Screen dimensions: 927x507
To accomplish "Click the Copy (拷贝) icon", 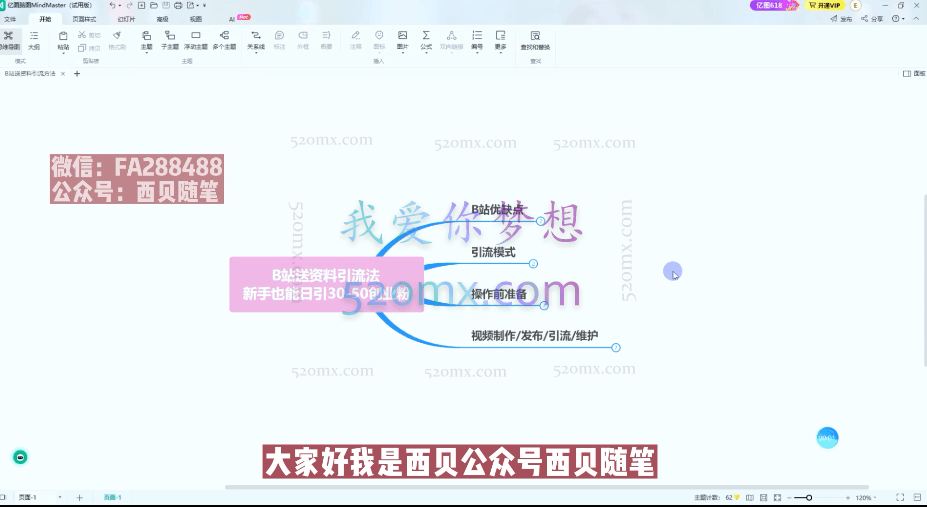I will click(82, 48).
